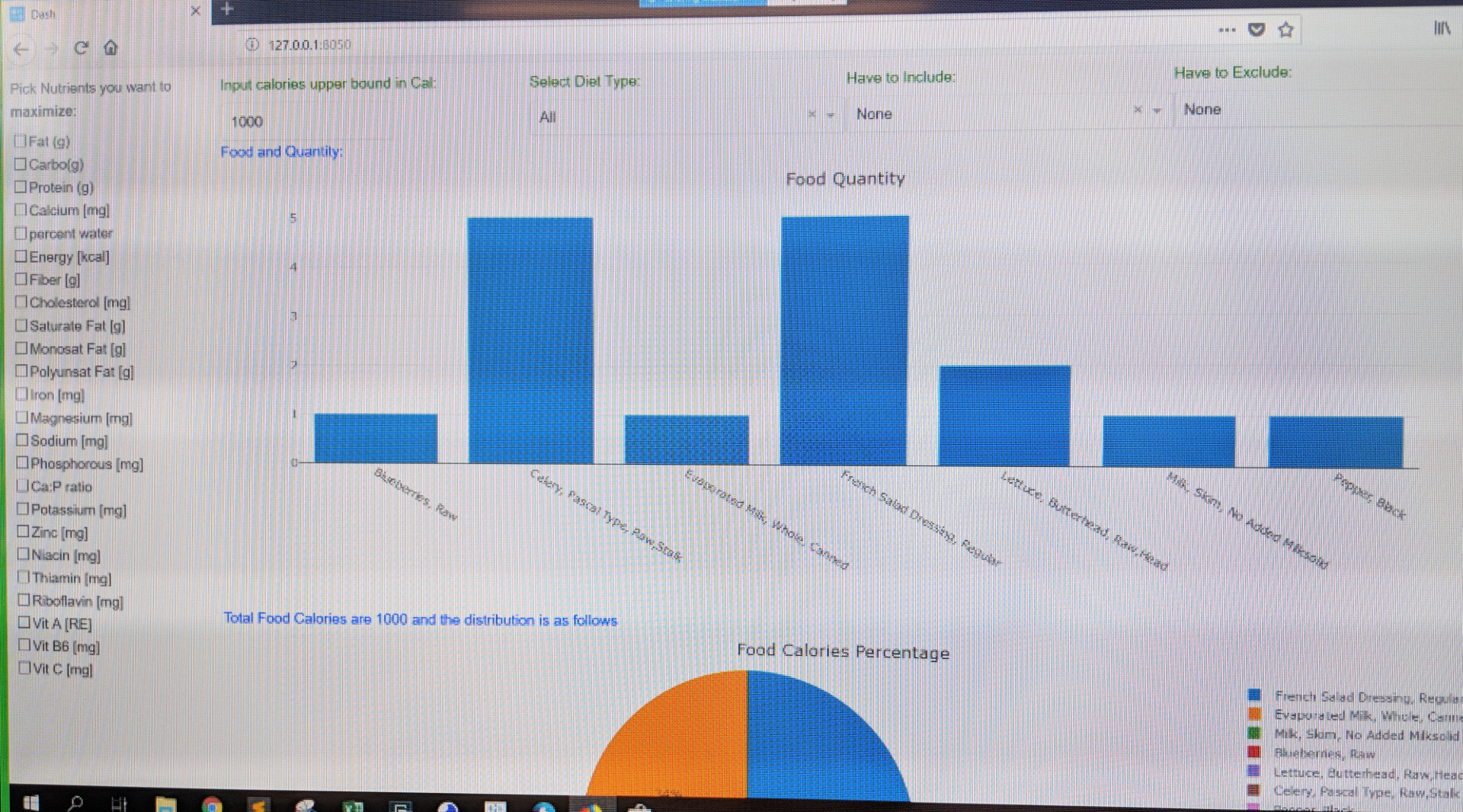Screen dimensions: 1463x812
Task: Clear the Have to Include selection
Action: (x=1137, y=110)
